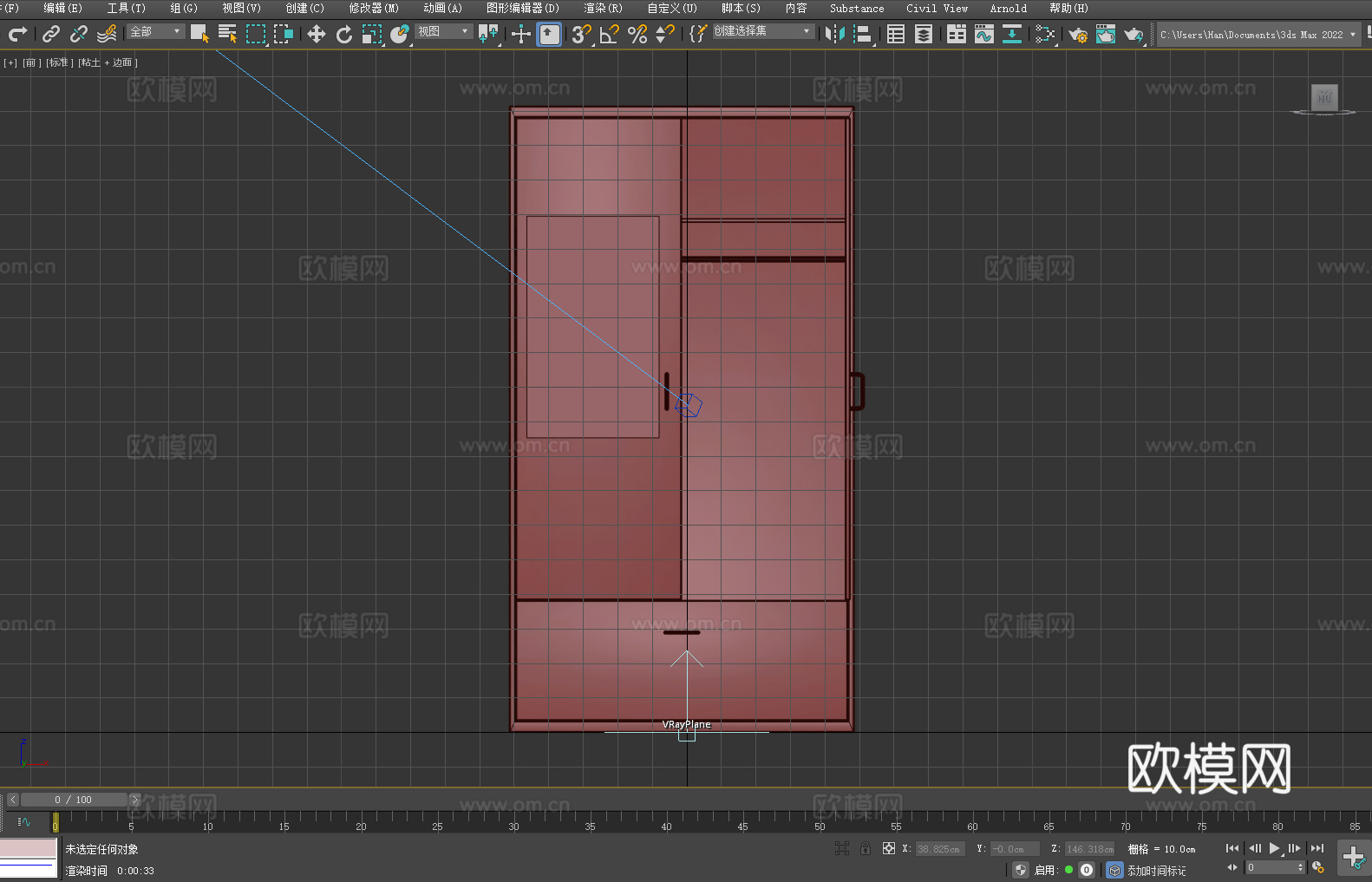The image size is (1372, 882).
Task: Open the 视图 reference coordinate dropdown
Action: [444, 31]
